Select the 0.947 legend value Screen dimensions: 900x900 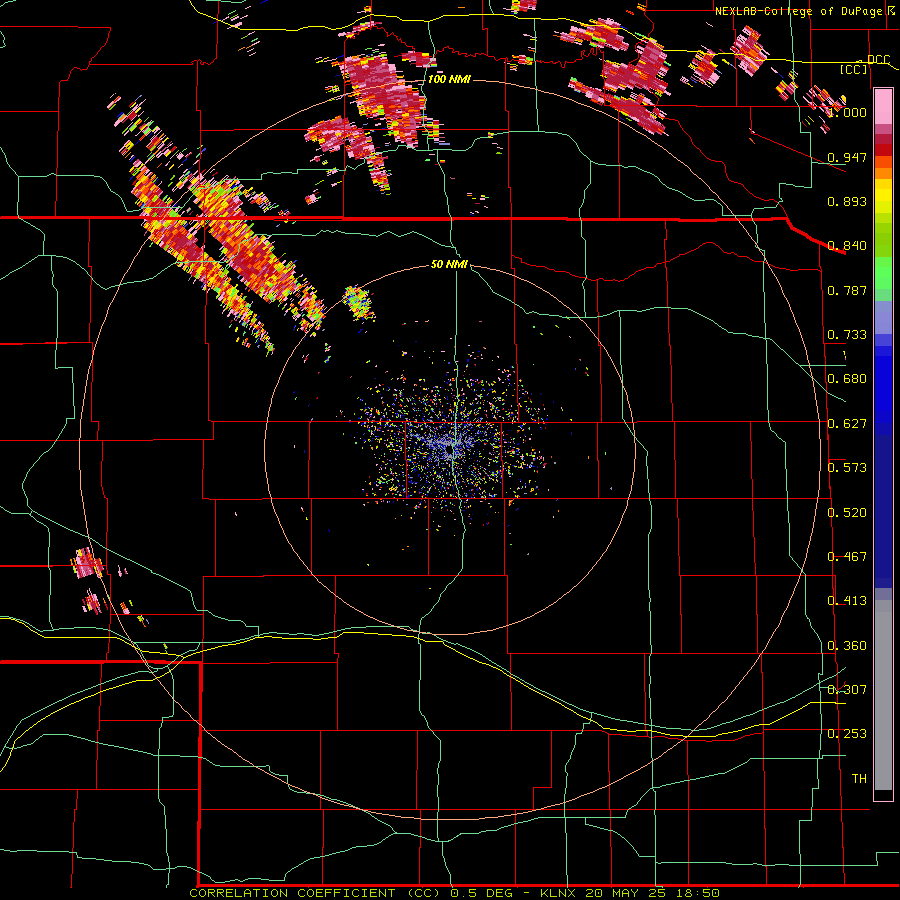click(x=847, y=157)
